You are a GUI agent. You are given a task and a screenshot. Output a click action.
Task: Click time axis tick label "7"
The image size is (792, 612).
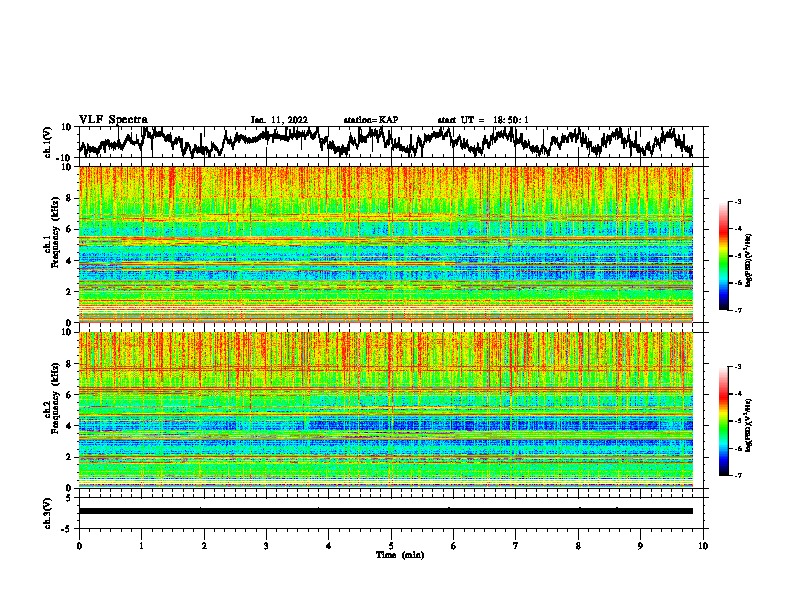tap(516, 546)
